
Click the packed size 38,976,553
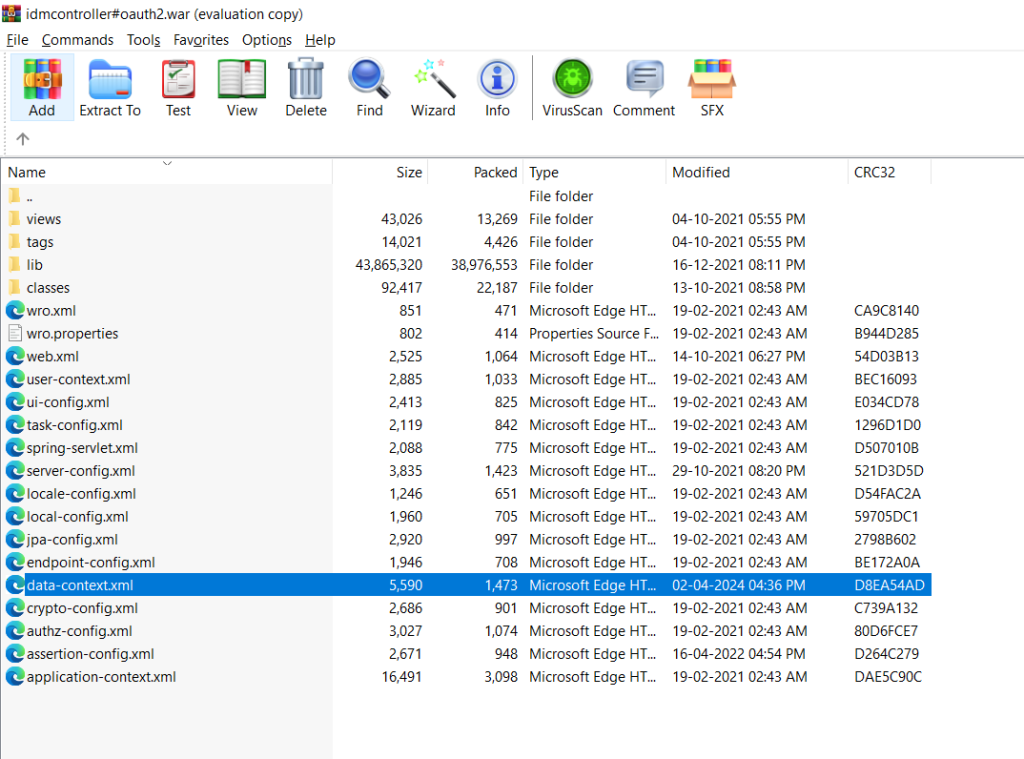coord(484,265)
